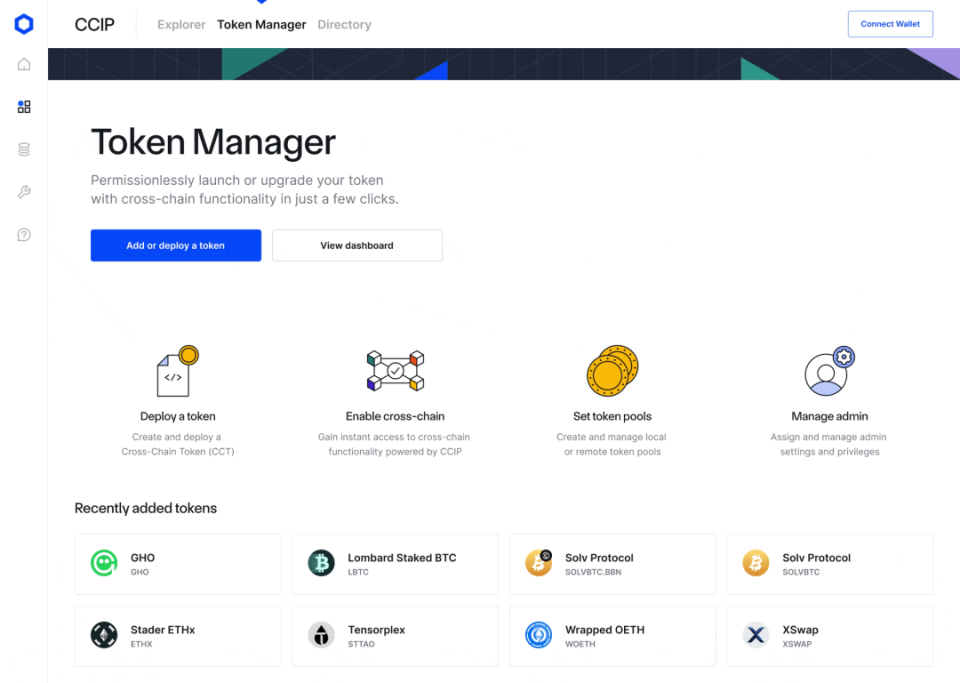Viewport: 960px width, 683px height.
Task: Open the Lombard Staked BTC card
Action: coord(396,564)
